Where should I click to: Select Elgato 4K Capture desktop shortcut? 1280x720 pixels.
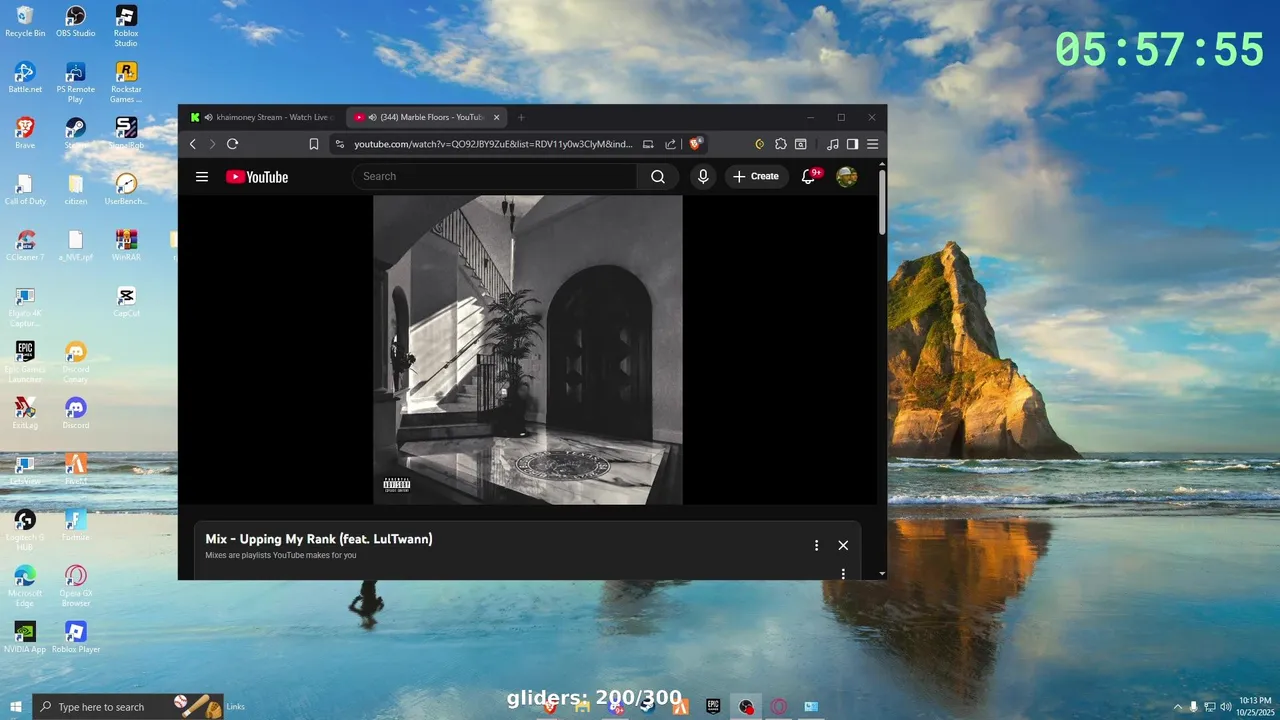25,306
